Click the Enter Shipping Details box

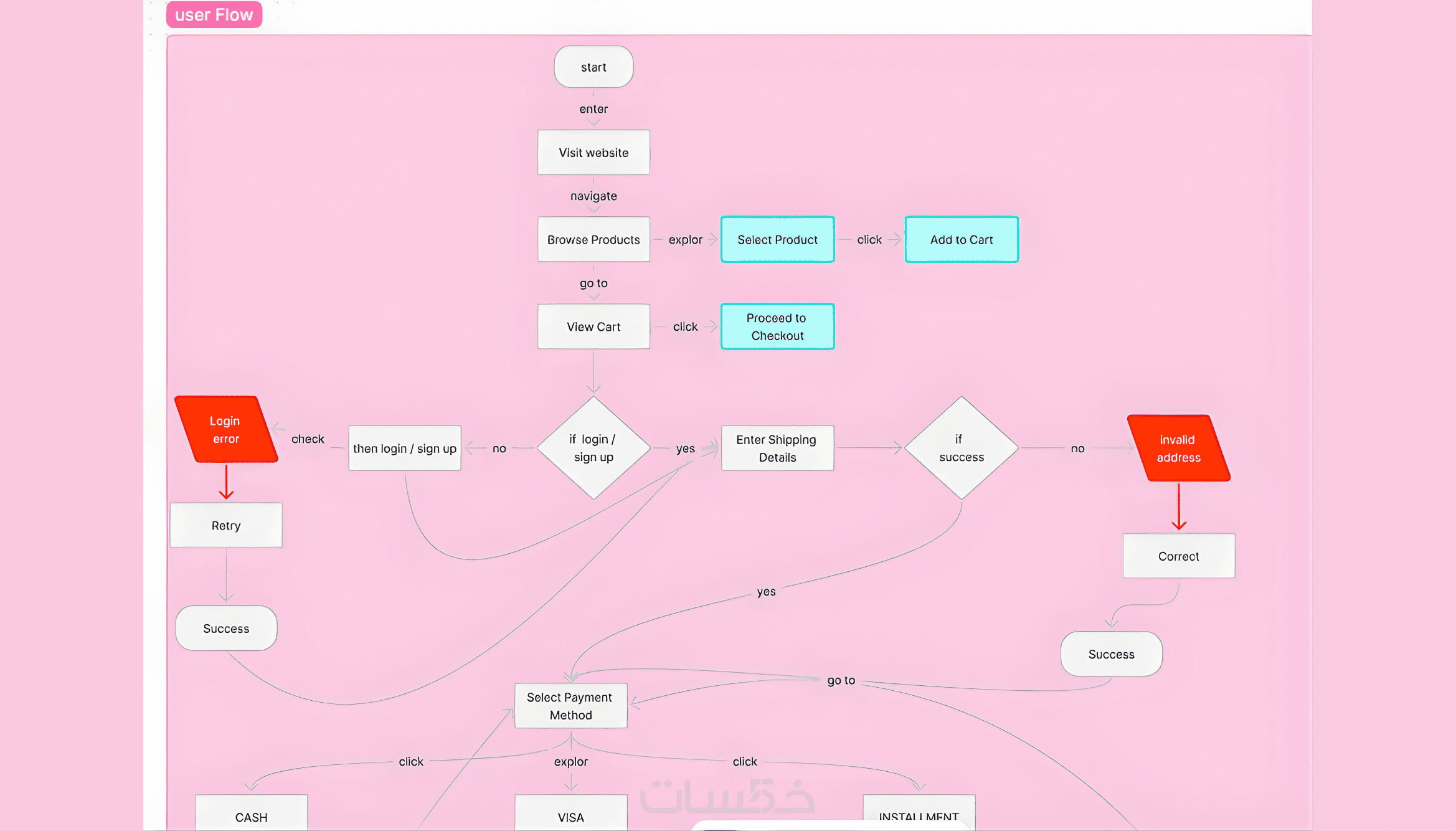pyautogui.click(x=777, y=449)
